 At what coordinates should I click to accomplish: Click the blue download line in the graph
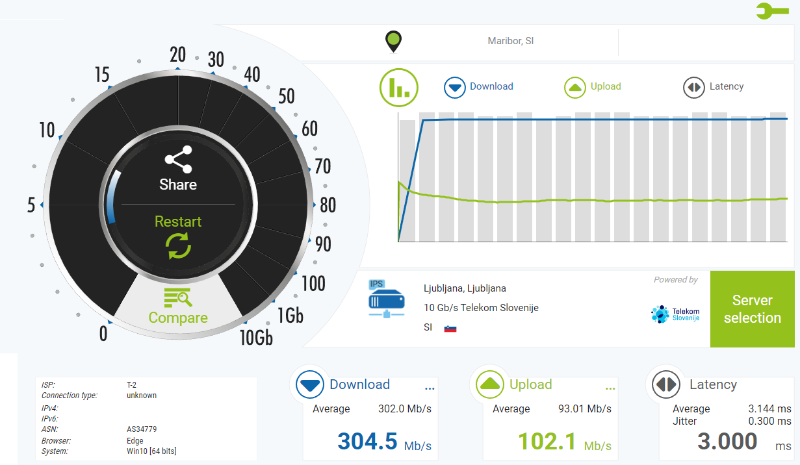pyautogui.click(x=600, y=120)
